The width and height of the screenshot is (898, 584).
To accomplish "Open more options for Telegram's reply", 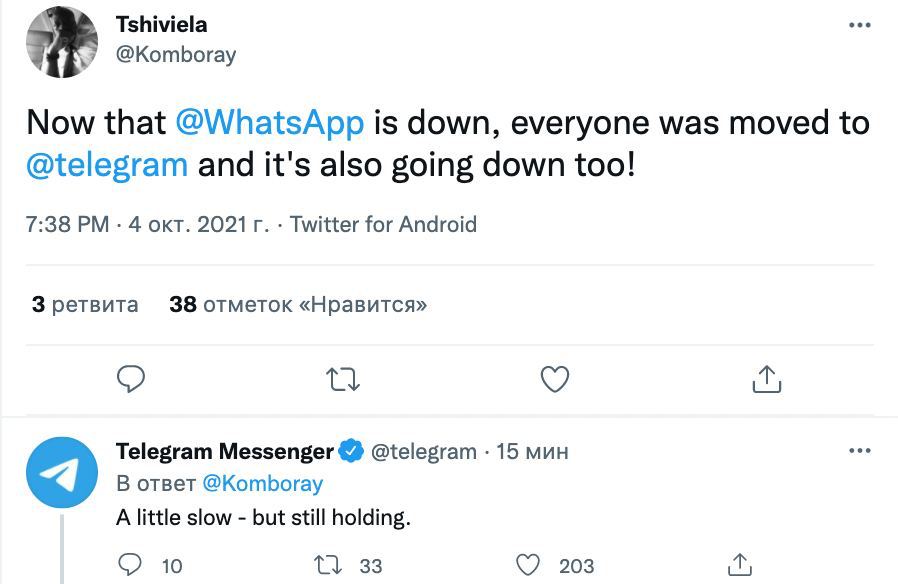I will click(859, 451).
